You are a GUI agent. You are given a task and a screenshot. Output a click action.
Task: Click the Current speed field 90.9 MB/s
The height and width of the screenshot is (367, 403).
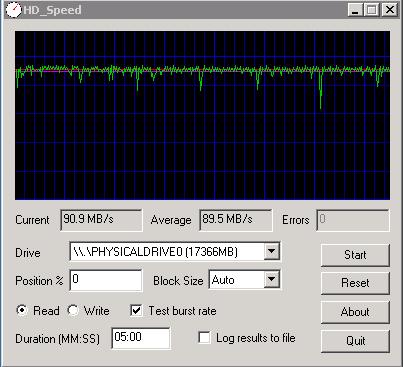click(x=101, y=220)
